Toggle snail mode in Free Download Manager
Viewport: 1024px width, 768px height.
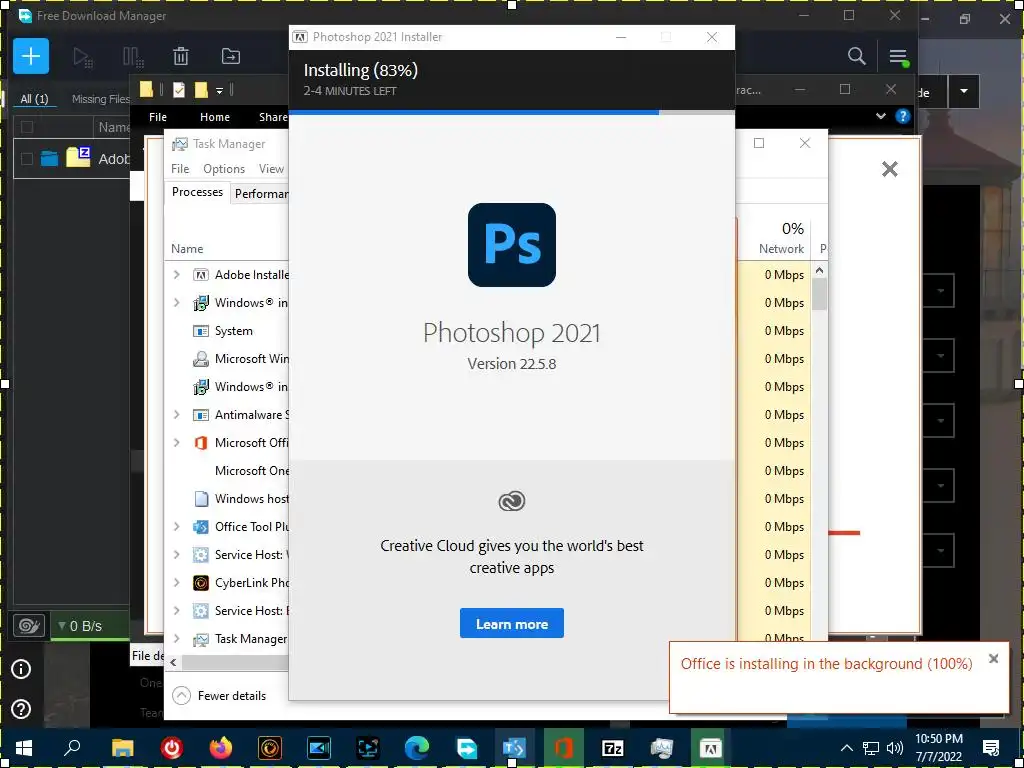tap(29, 626)
